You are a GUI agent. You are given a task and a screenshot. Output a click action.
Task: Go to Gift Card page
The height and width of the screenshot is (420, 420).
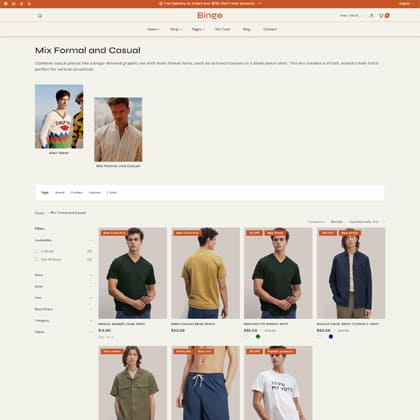[x=222, y=29]
